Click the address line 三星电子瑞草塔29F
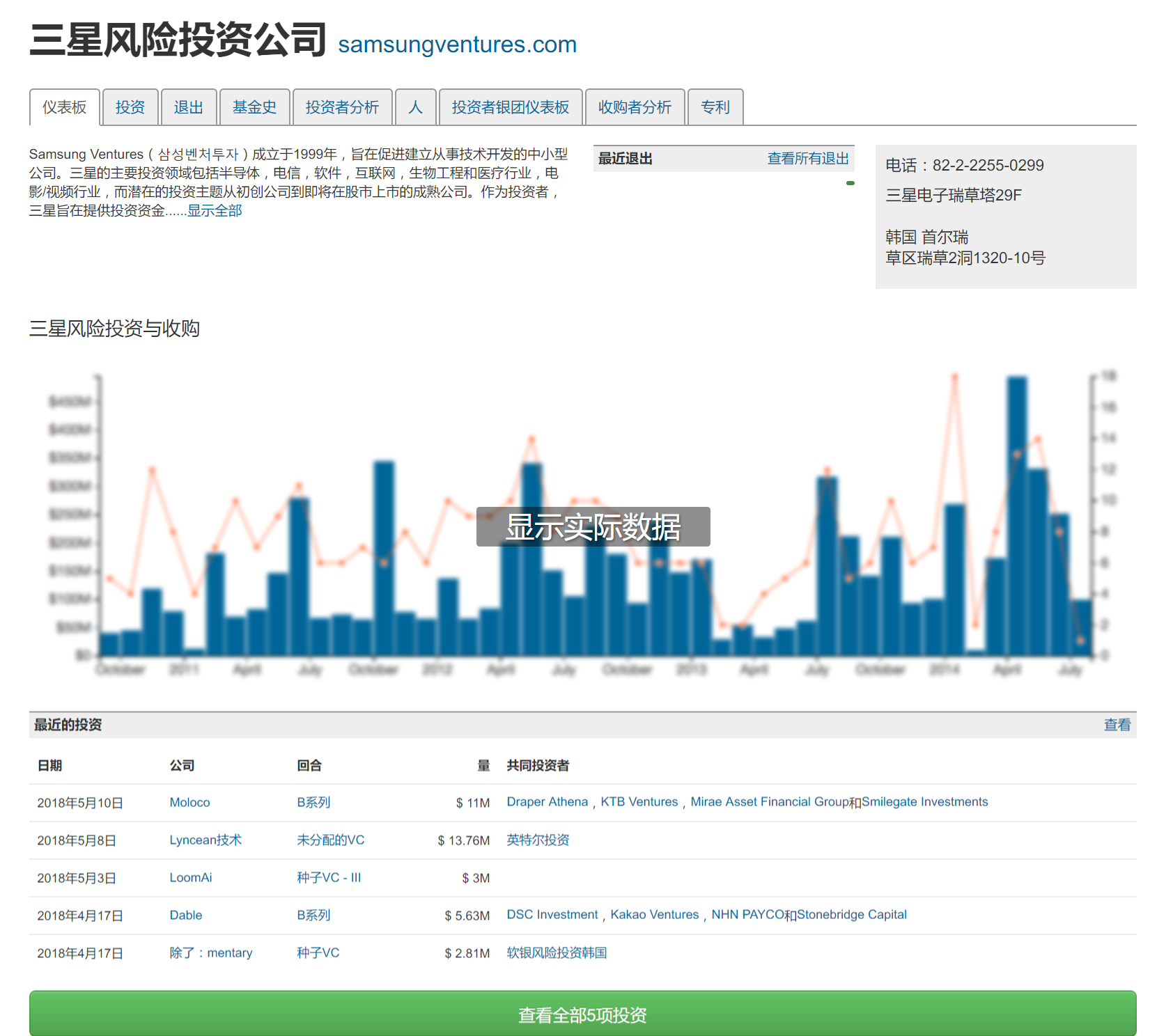 click(954, 196)
